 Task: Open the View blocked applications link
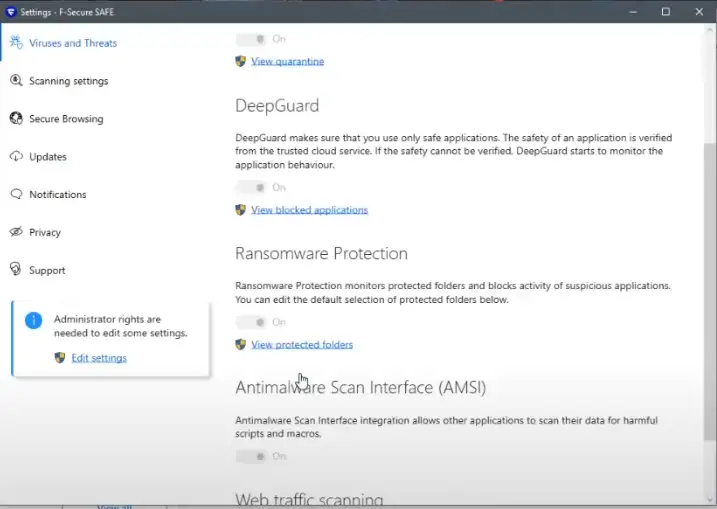click(x=309, y=210)
